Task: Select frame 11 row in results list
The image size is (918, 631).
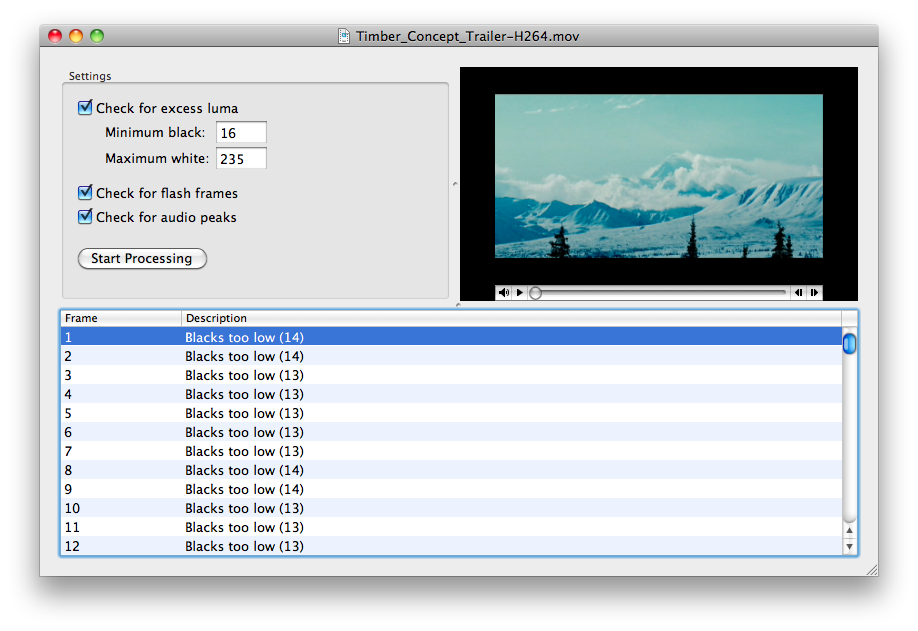Action: pos(451,527)
